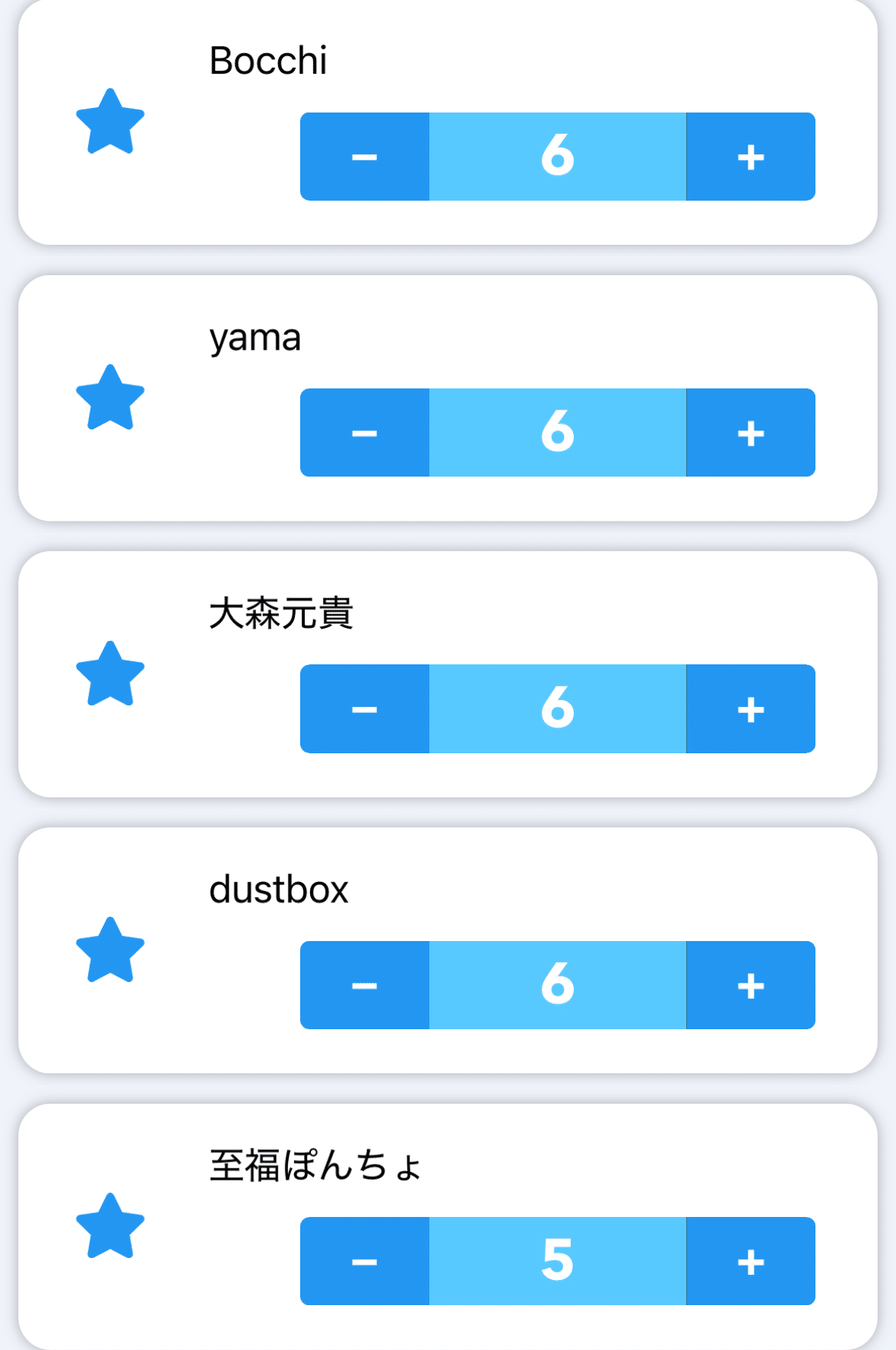
Task: Click the number 6 in dustbox's counter
Action: 557,985
